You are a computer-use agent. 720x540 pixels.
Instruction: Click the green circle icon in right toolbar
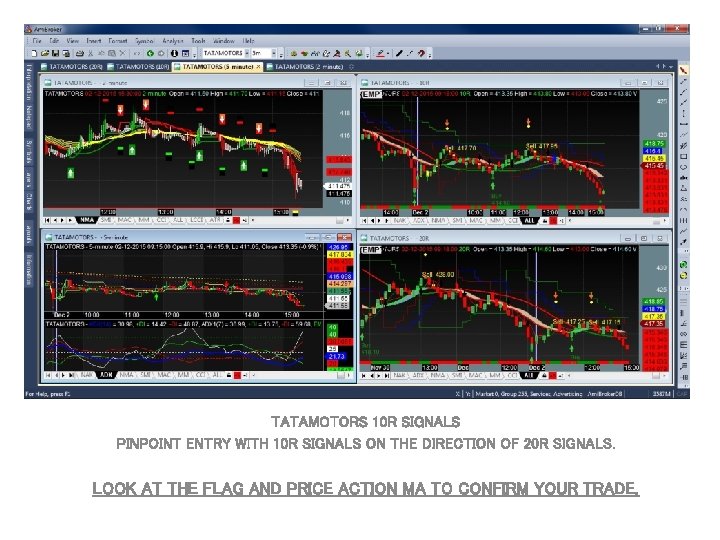pos(684,264)
